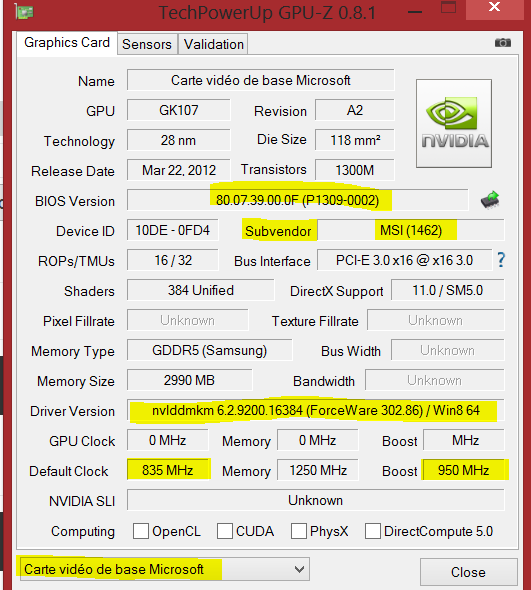Click the Memory Size value 2990 MB
The height and width of the screenshot is (590, 531).
click(x=189, y=380)
